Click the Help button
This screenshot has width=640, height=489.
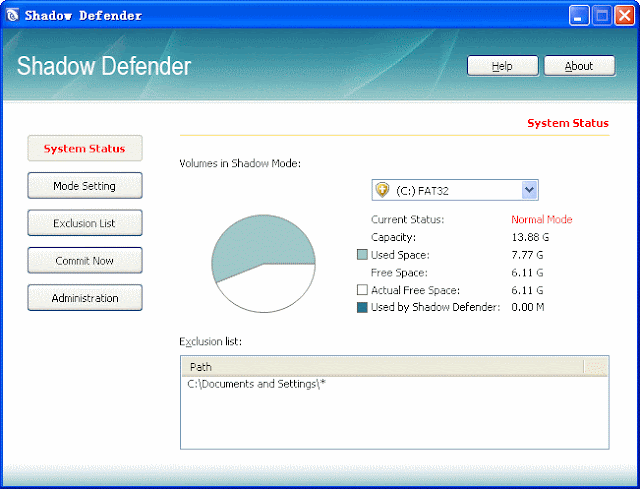pos(502,66)
